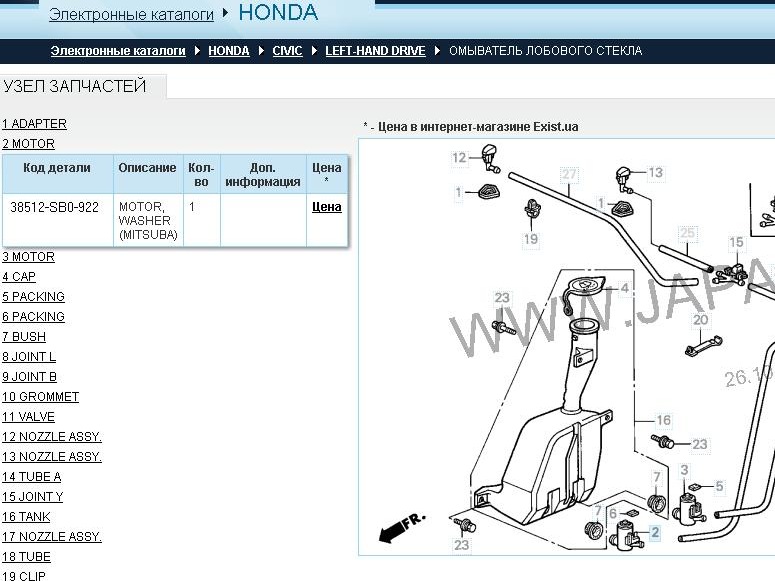
Task: Select the 7 BUSH part link
Action: (24, 337)
